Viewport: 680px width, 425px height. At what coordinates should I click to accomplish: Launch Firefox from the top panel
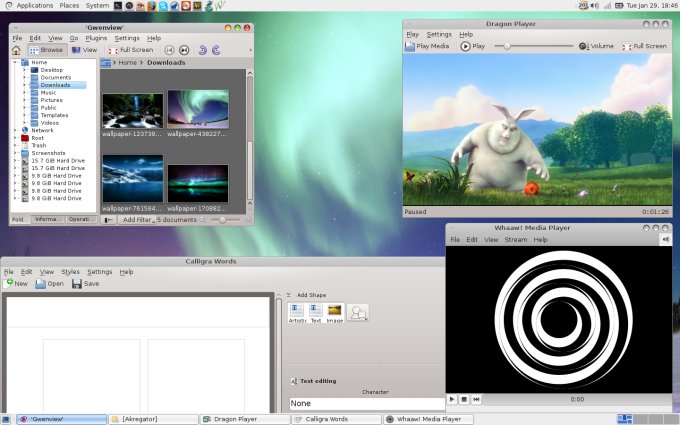tap(152, 6)
